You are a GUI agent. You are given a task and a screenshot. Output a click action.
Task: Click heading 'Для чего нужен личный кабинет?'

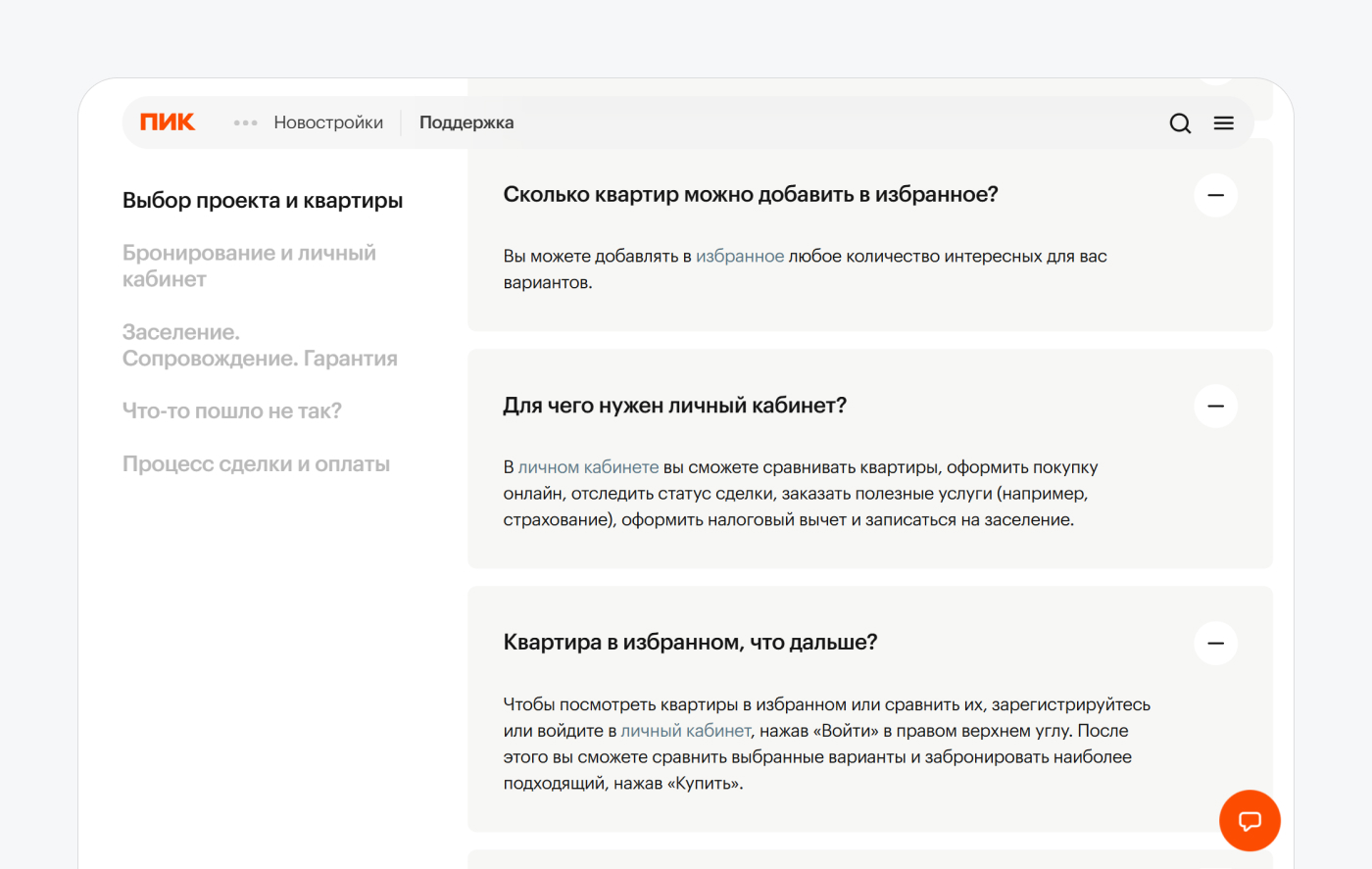[675, 406]
